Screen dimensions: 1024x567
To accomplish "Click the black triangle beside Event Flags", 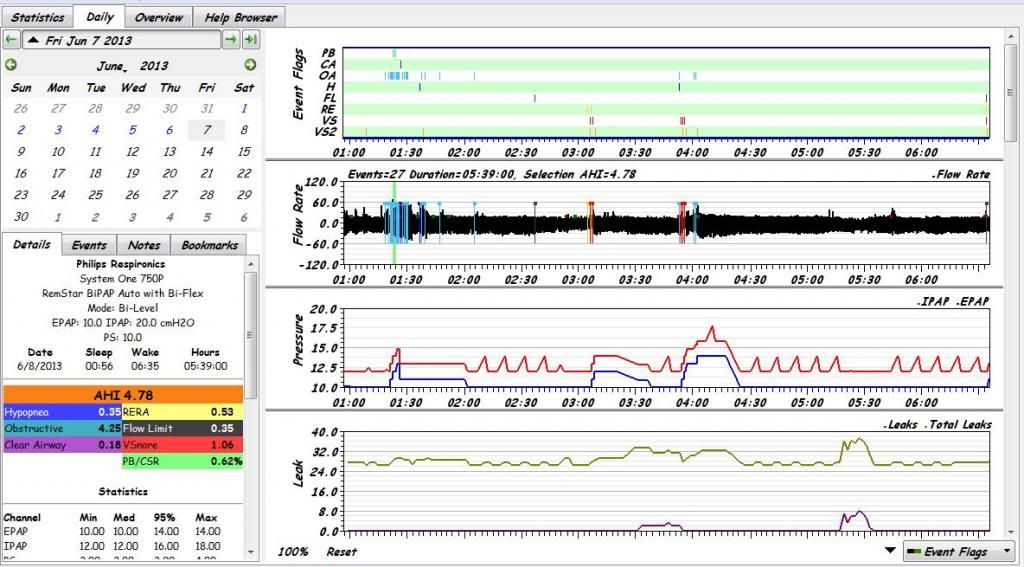I will 890,550.
